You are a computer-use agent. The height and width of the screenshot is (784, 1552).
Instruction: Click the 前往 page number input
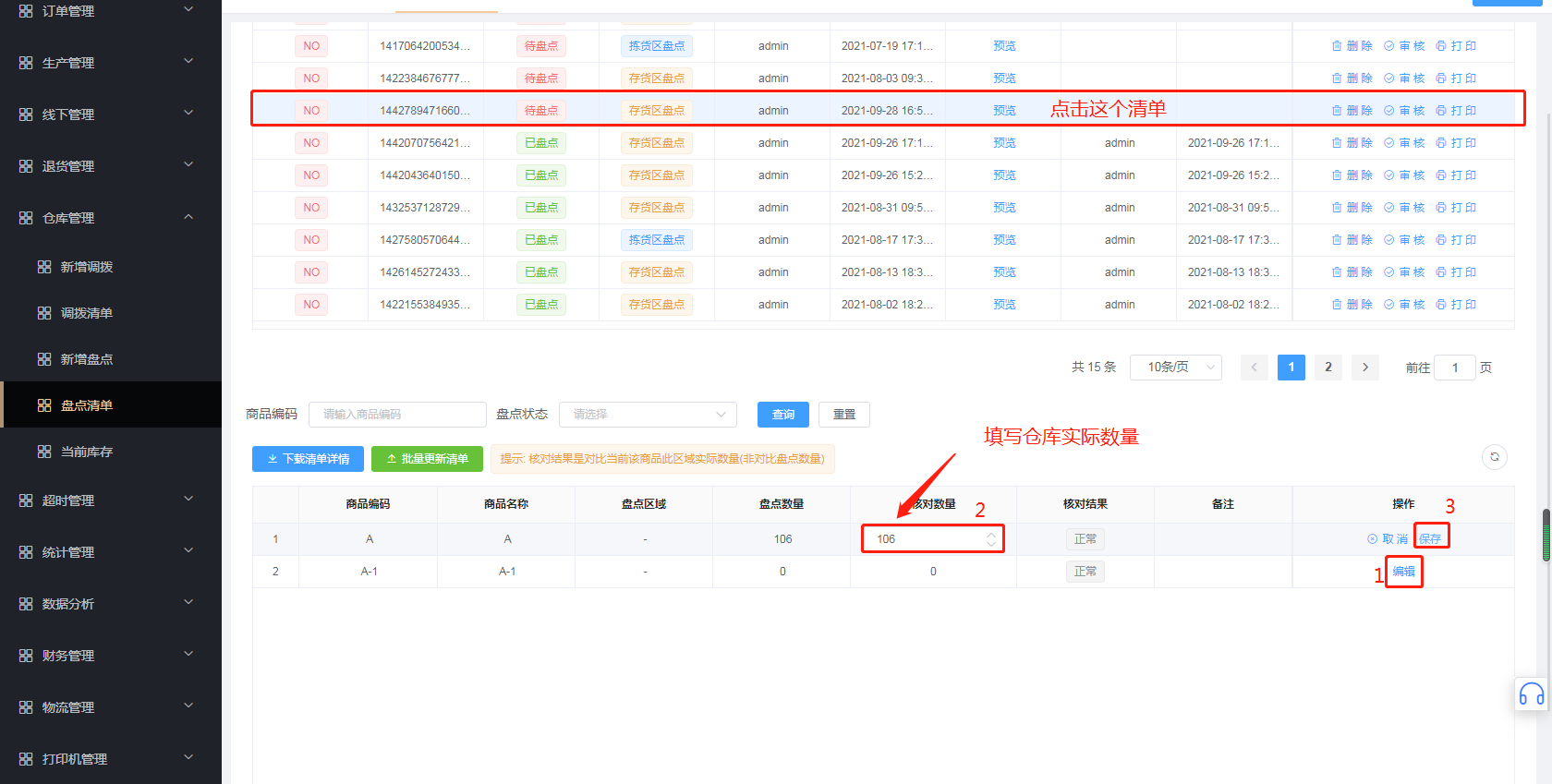(1455, 368)
